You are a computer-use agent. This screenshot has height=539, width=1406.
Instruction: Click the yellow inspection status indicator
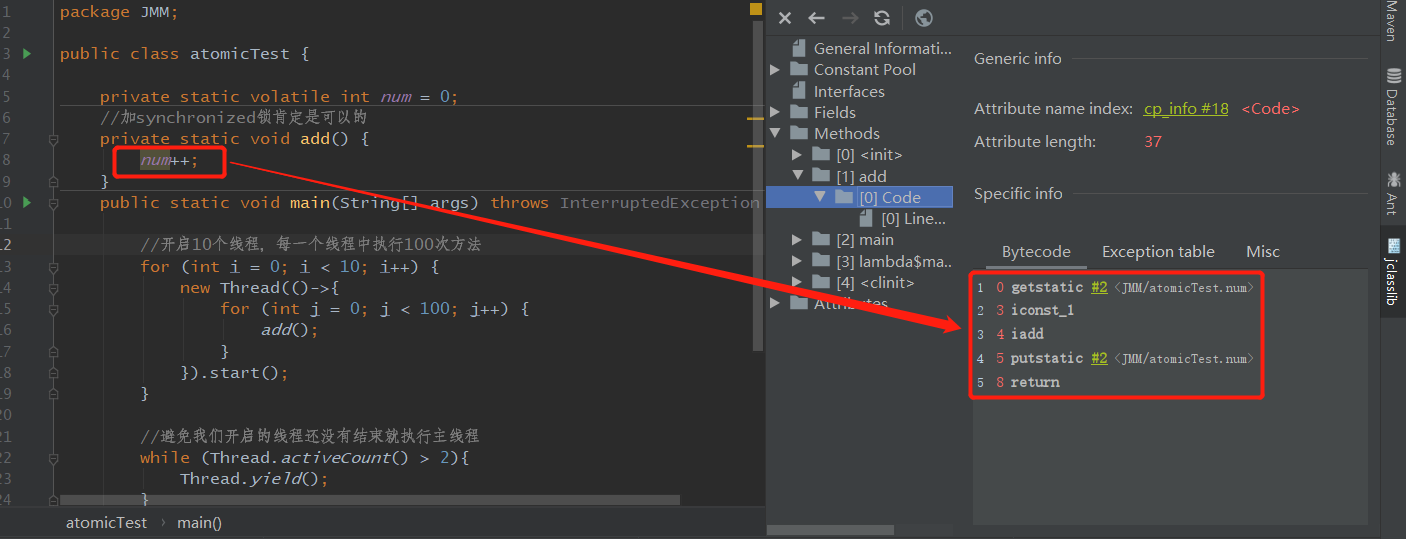(756, 9)
